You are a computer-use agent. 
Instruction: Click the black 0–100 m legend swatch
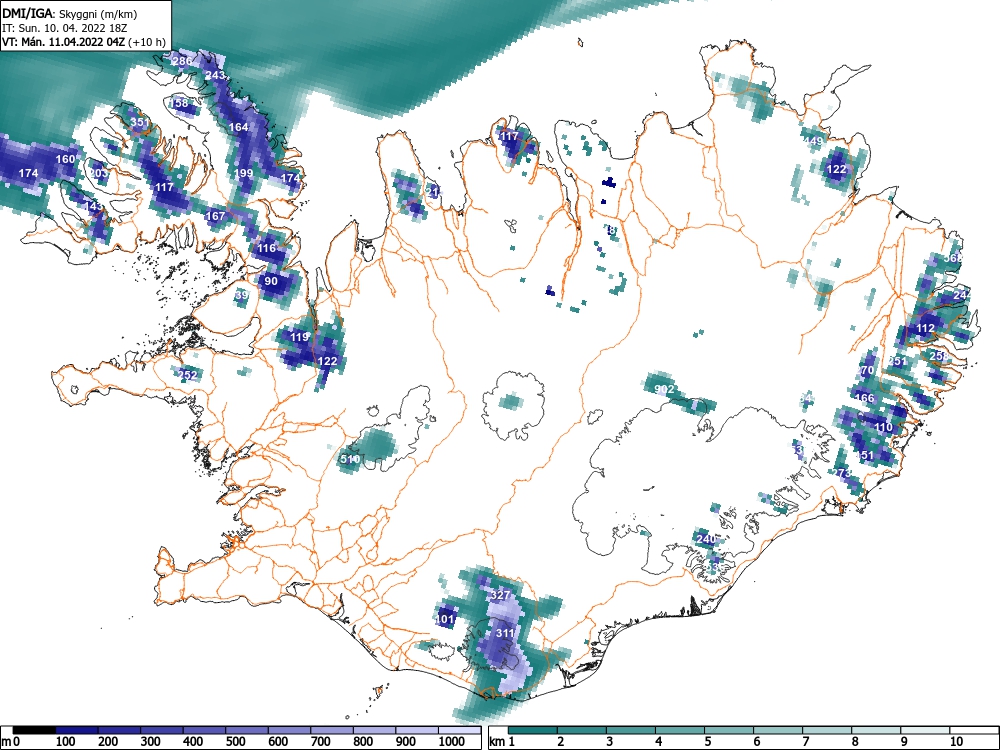(34, 730)
